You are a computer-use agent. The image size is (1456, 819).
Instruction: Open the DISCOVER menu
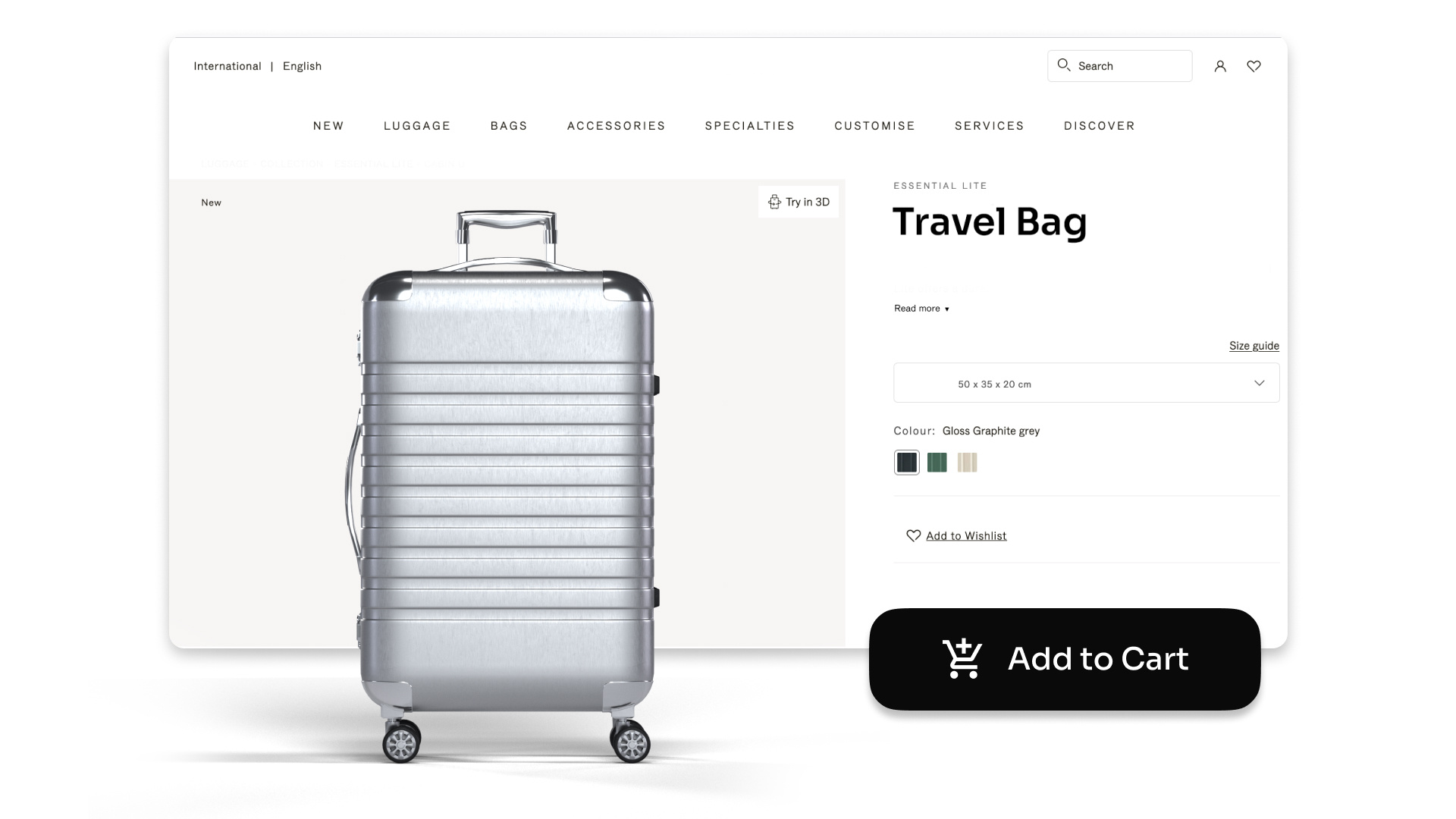pyautogui.click(x=1100, y=126)
